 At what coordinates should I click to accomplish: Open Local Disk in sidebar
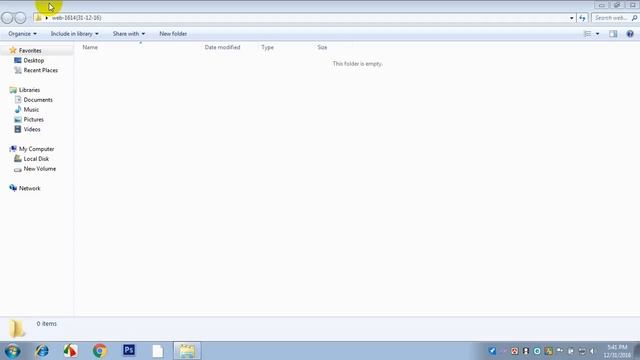(36, 159)
